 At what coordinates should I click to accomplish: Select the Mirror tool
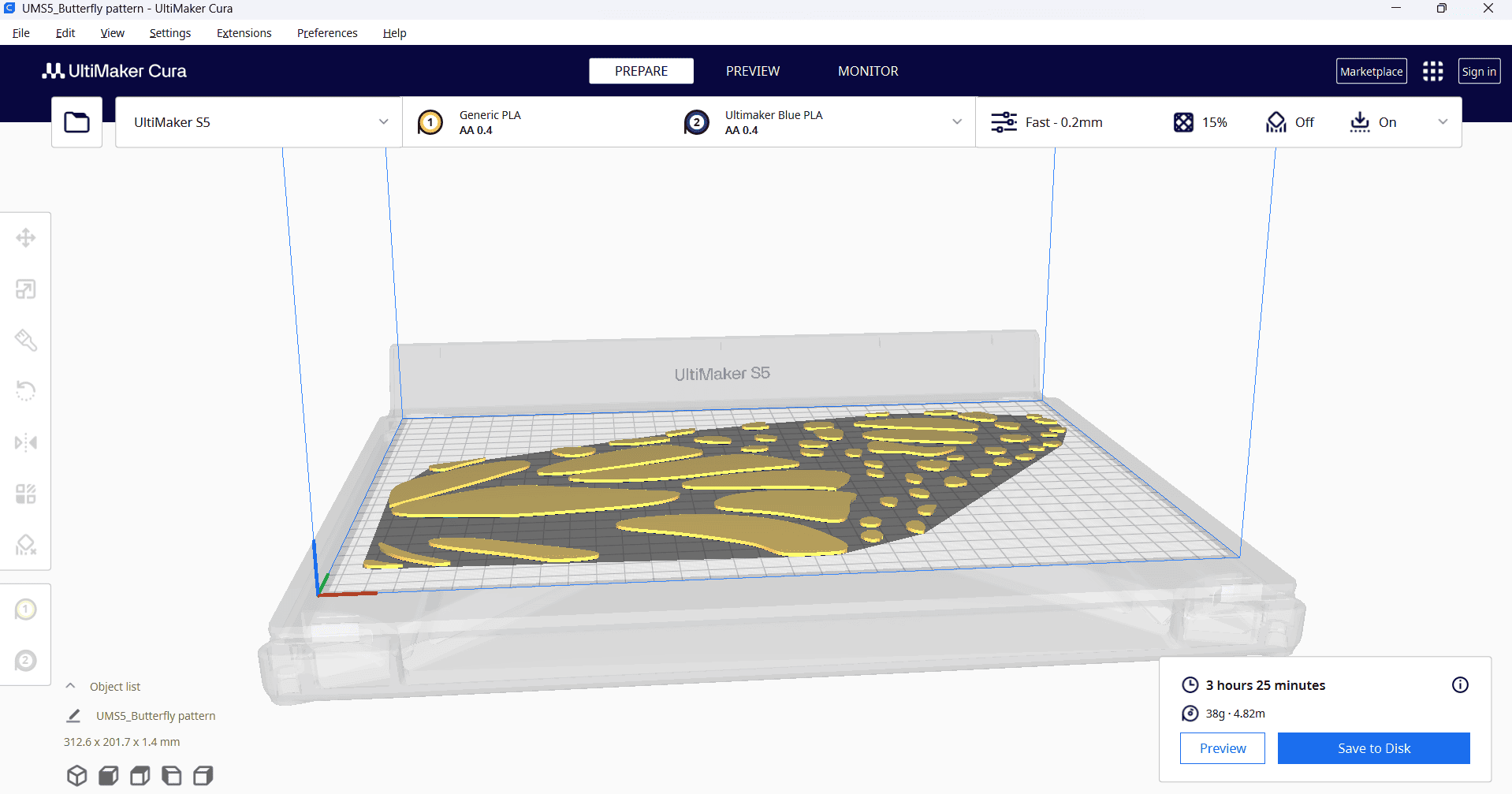(25, 442)
